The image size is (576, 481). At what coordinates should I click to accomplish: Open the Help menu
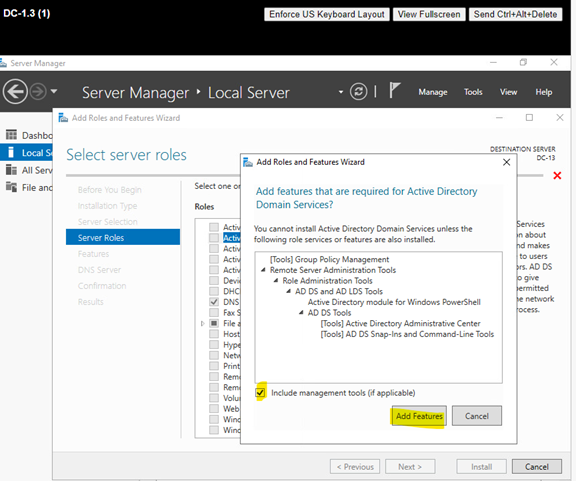tap(544, 92)
